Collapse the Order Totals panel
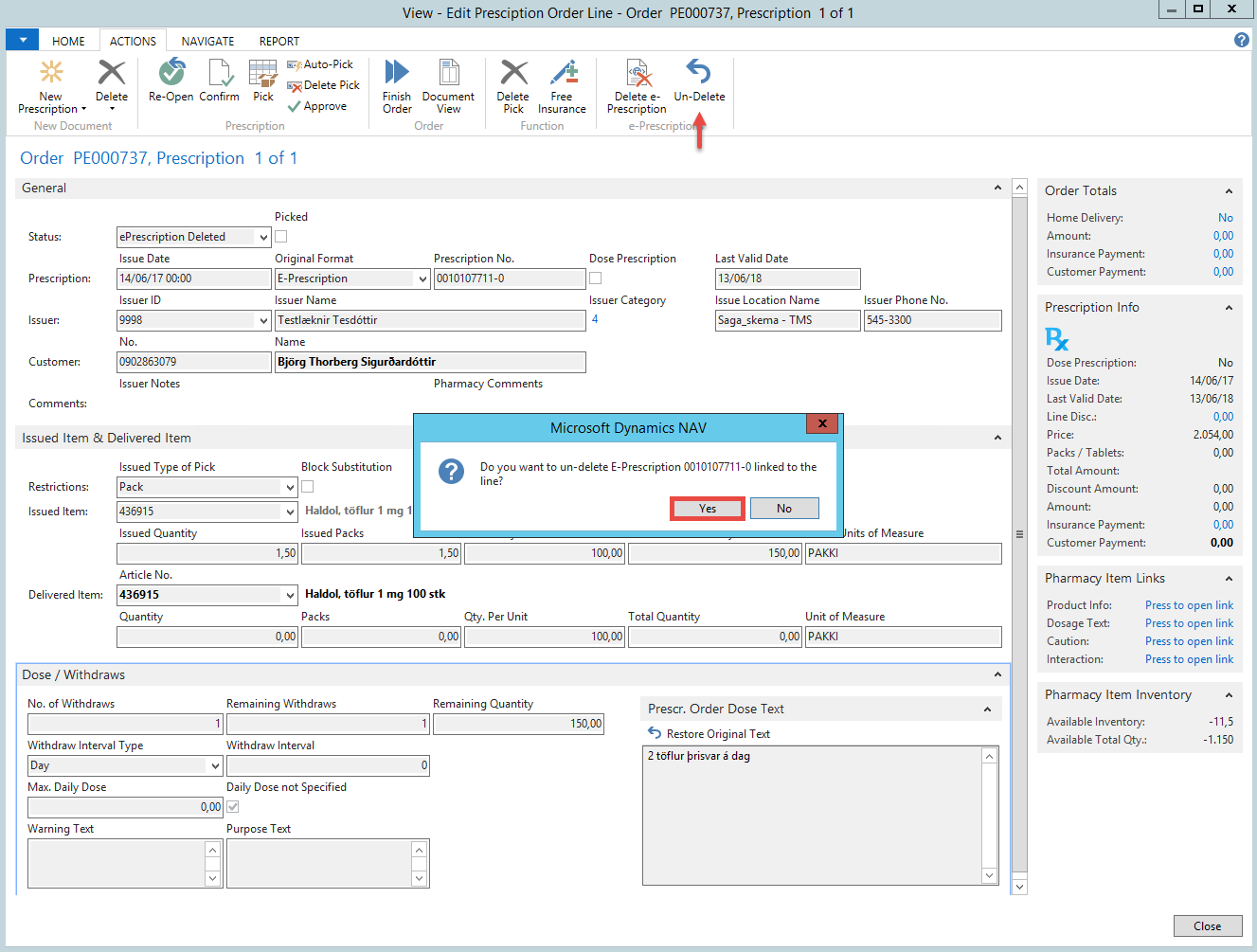The image size is (1257, 952). (x=1229, y=191)
